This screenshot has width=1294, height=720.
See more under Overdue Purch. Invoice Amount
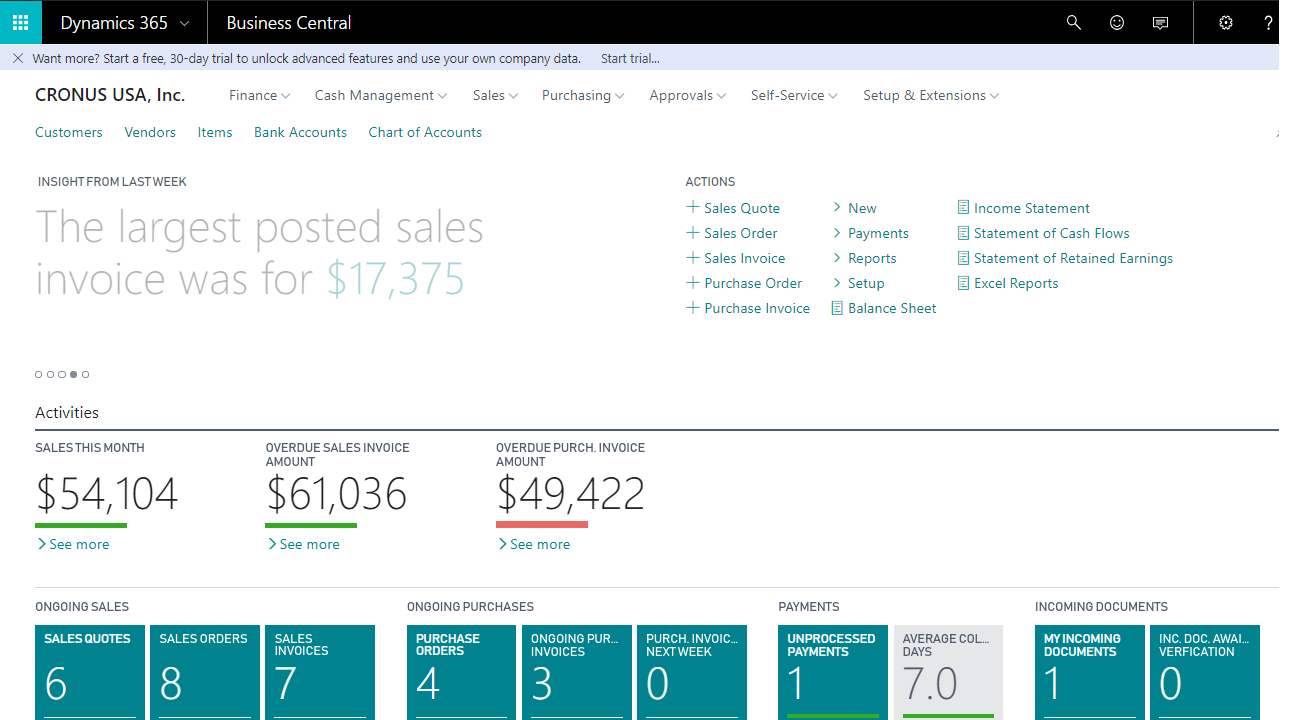tap(534, 544)
